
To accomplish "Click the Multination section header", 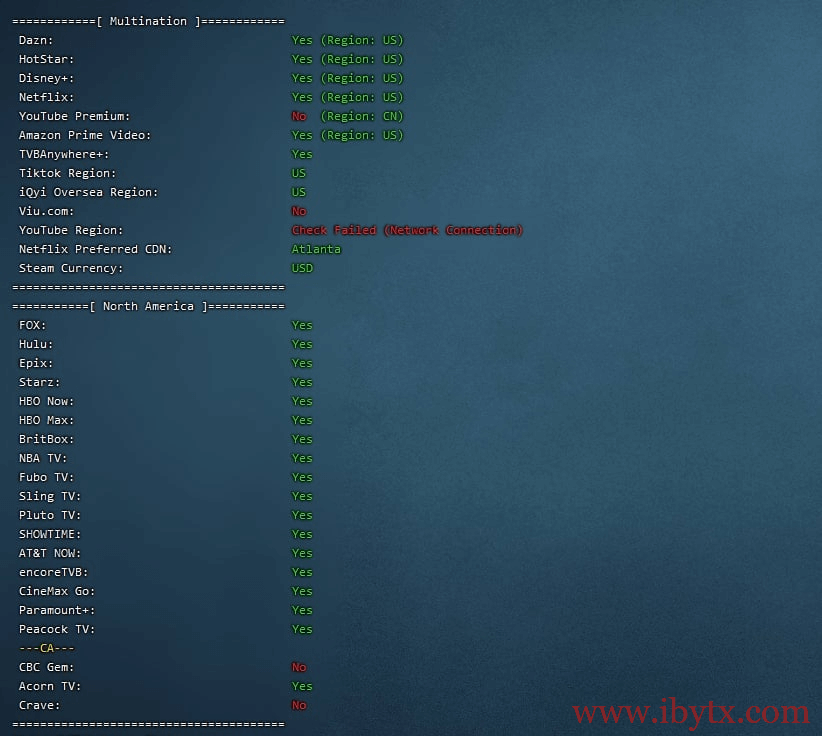I will click(x=147, y=21).
